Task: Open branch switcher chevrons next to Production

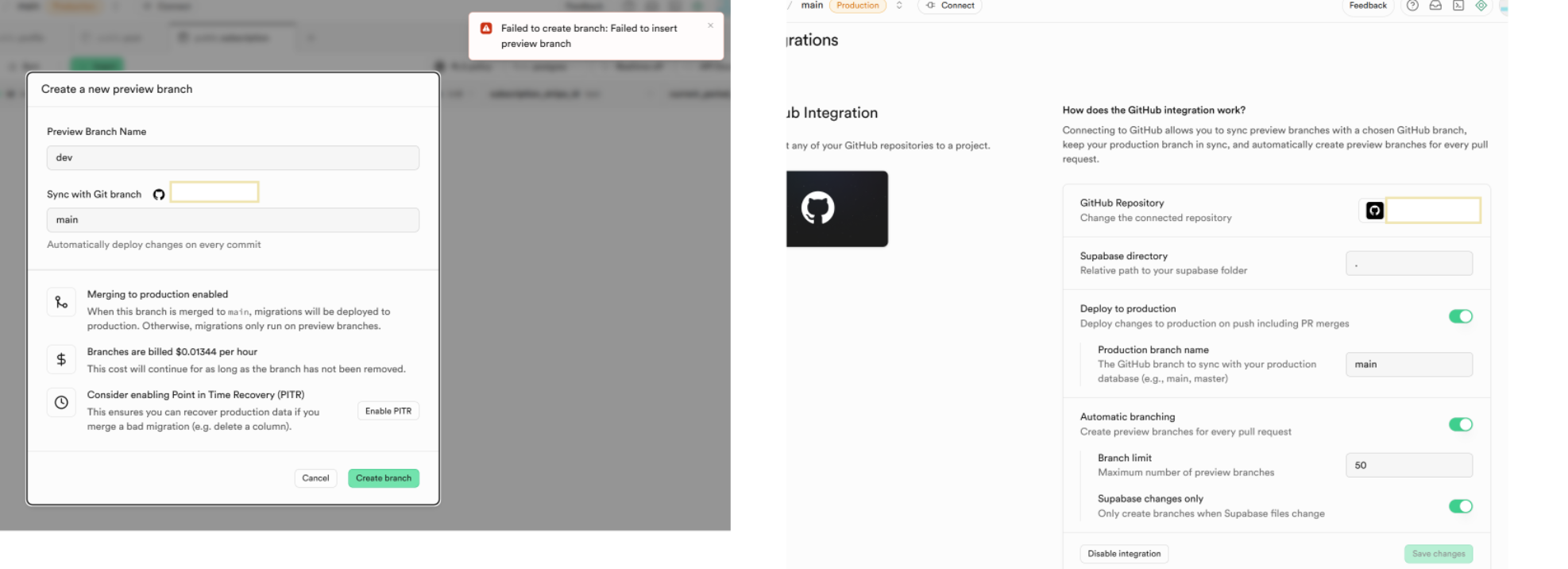Action: pos(899,6)
